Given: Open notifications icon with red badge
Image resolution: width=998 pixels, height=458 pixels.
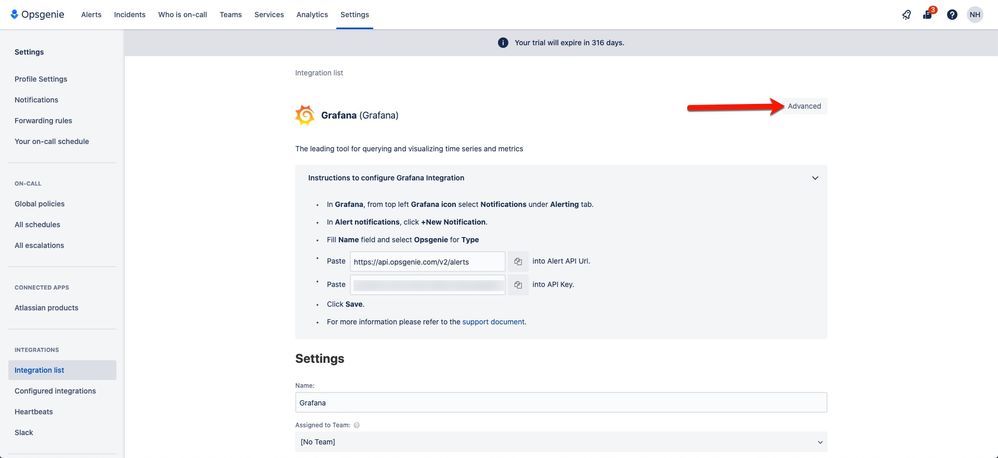Looking at the screenshot, I should 928,14.
